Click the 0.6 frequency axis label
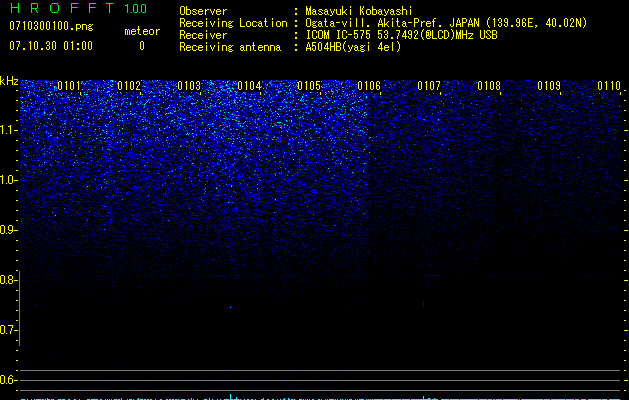 (x=8, y=380)
